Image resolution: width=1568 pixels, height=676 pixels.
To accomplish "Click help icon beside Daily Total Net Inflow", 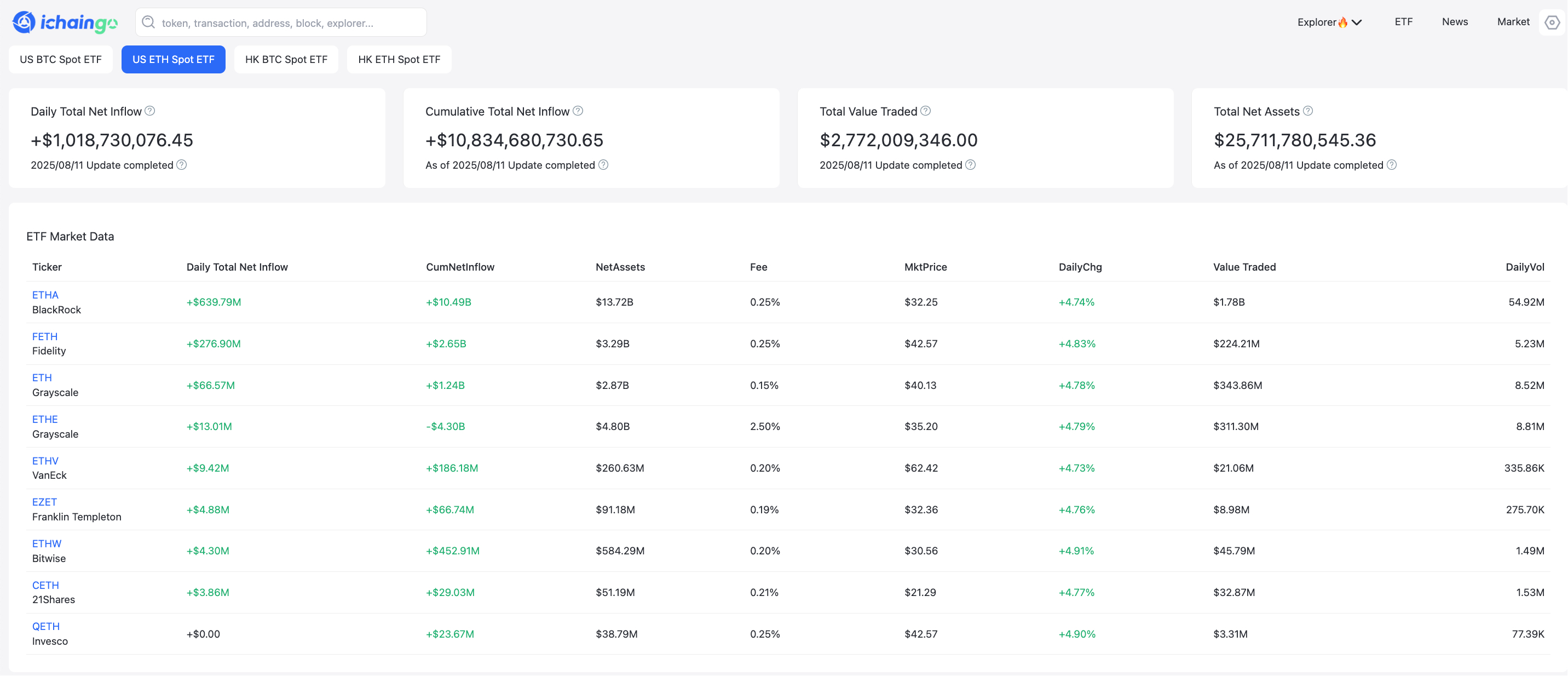I will click(150, 111).
